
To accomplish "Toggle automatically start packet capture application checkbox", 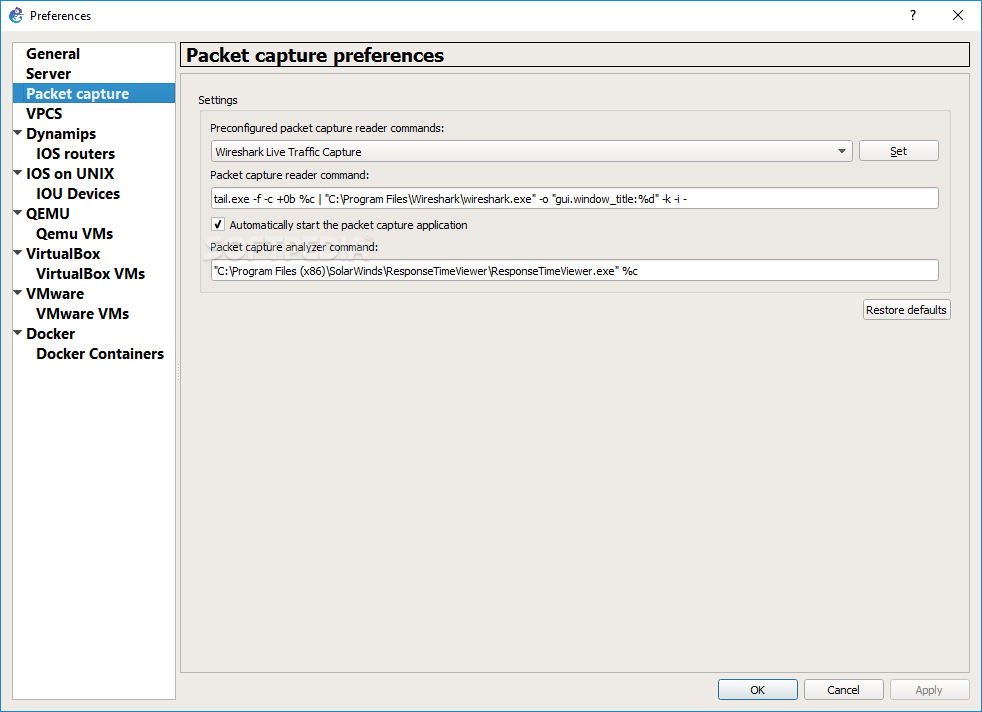I will [x=218, y=224].
